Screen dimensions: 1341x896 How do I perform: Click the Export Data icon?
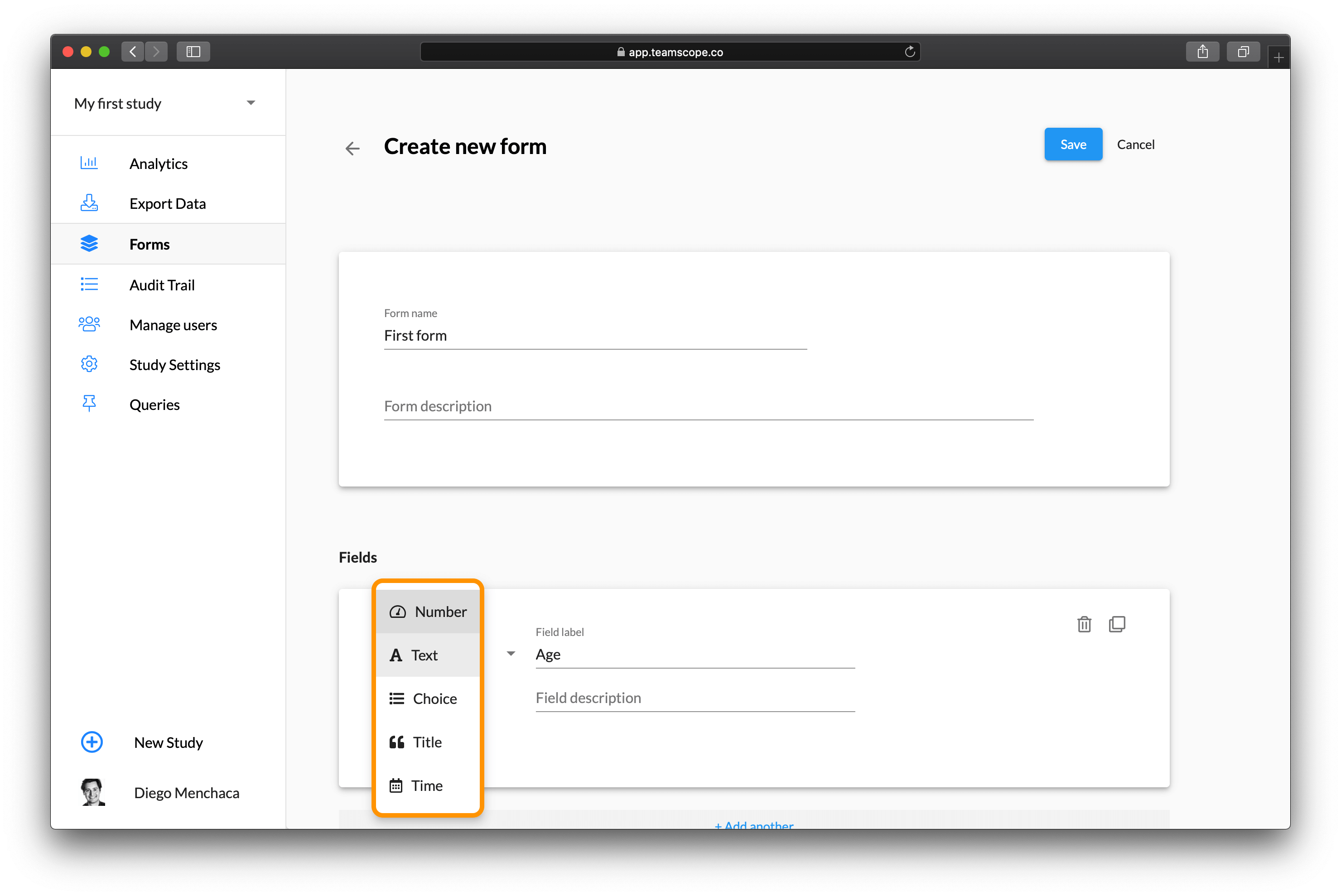[89, 203]
